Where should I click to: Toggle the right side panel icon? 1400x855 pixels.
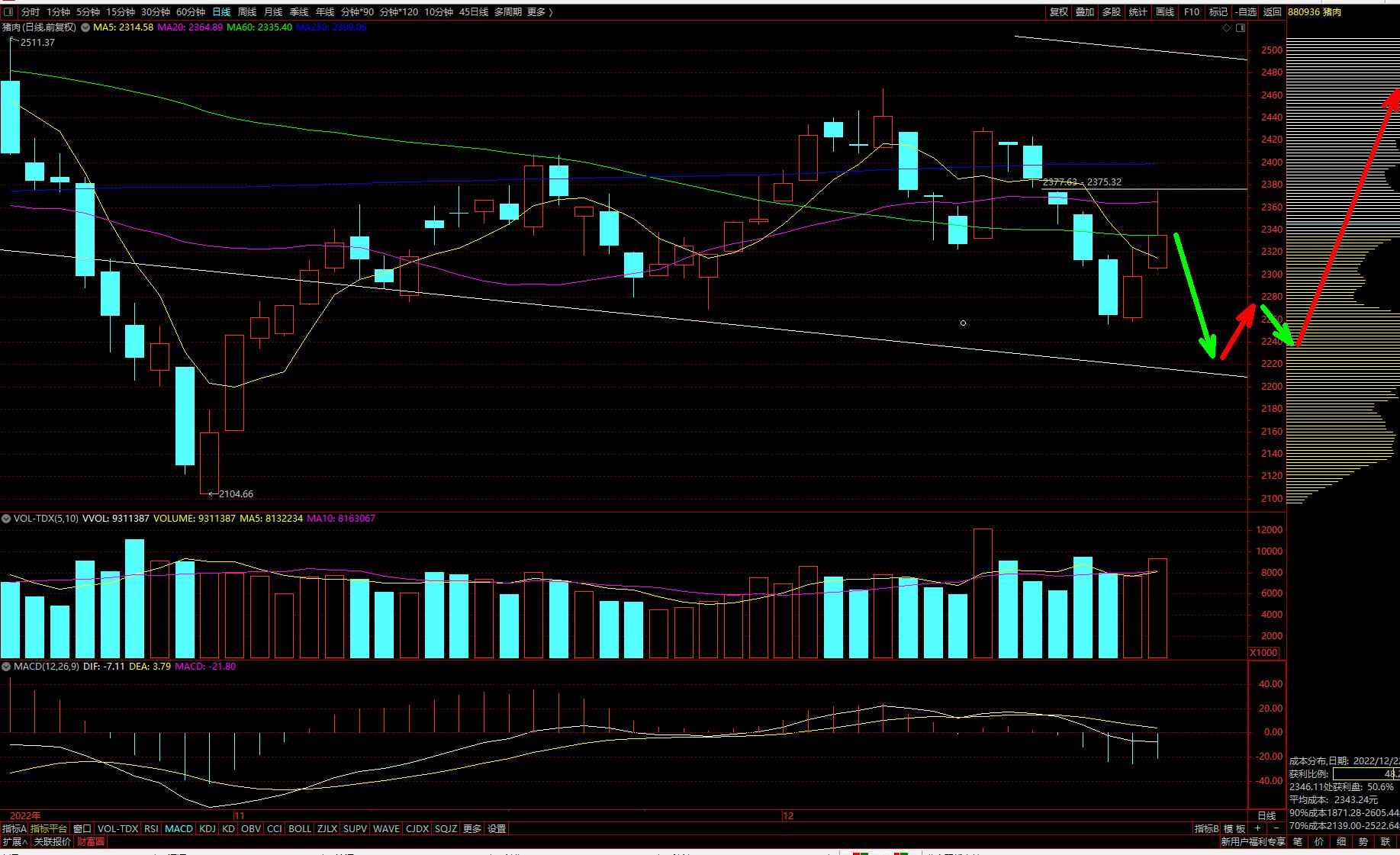pyautogui.click(x=1241, y=27)
